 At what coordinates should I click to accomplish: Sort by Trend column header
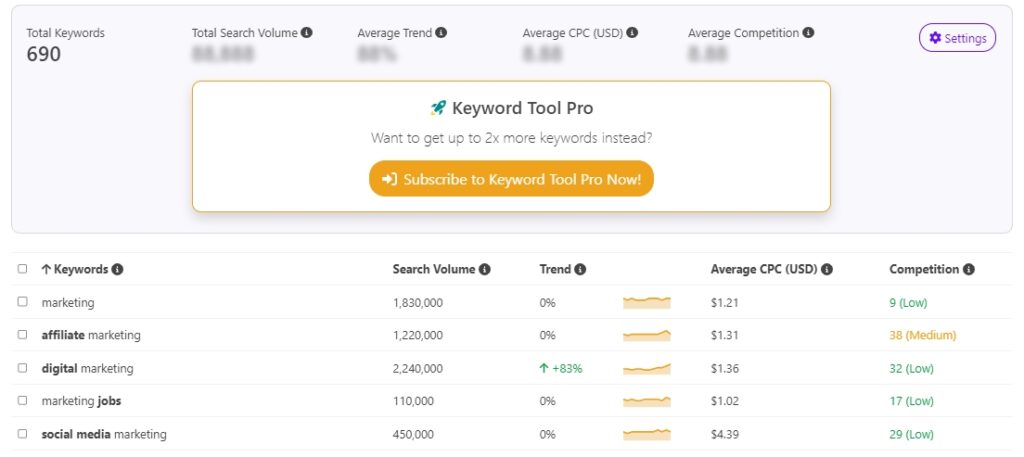click(555, 269)
